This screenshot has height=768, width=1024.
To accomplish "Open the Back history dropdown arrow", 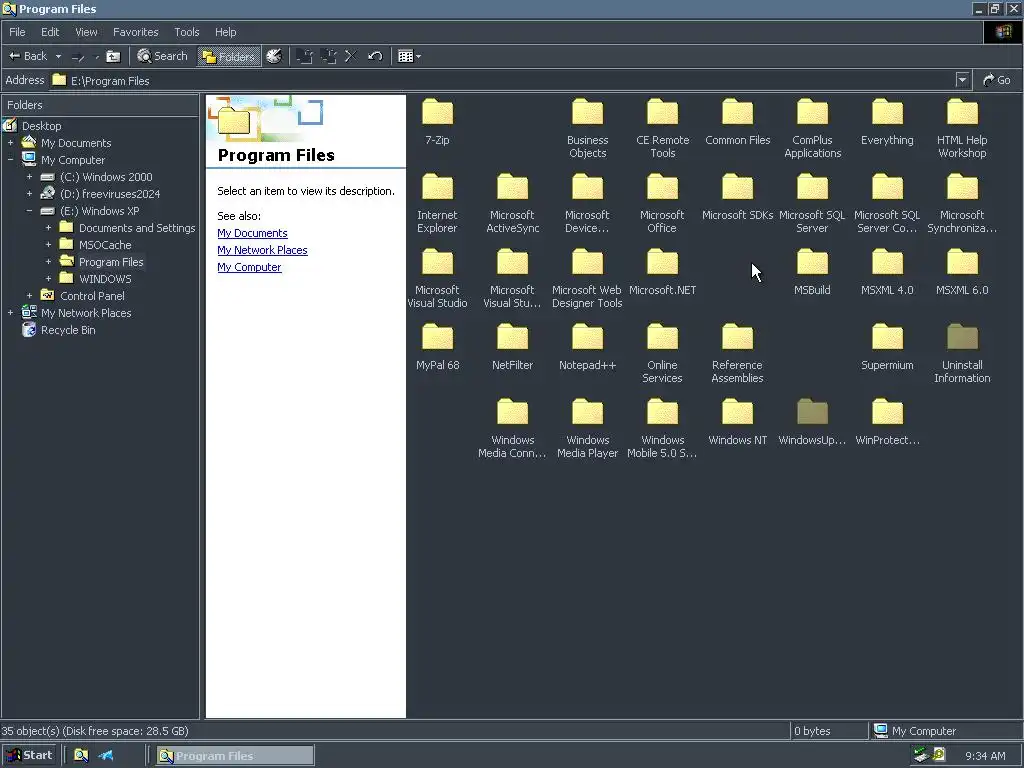I will (x=58, y=56).
